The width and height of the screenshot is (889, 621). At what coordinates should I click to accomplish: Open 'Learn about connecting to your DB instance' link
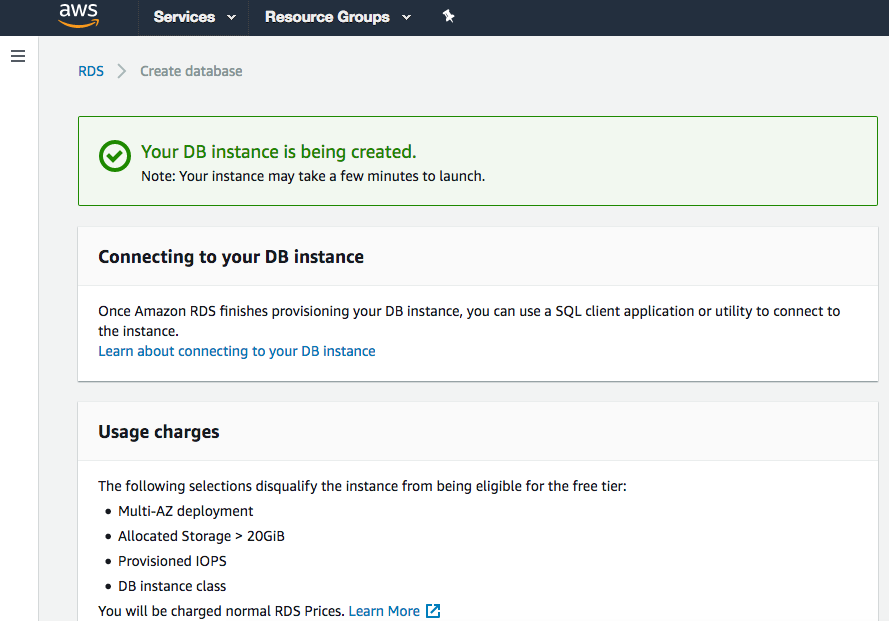click(x=237, y=351)
